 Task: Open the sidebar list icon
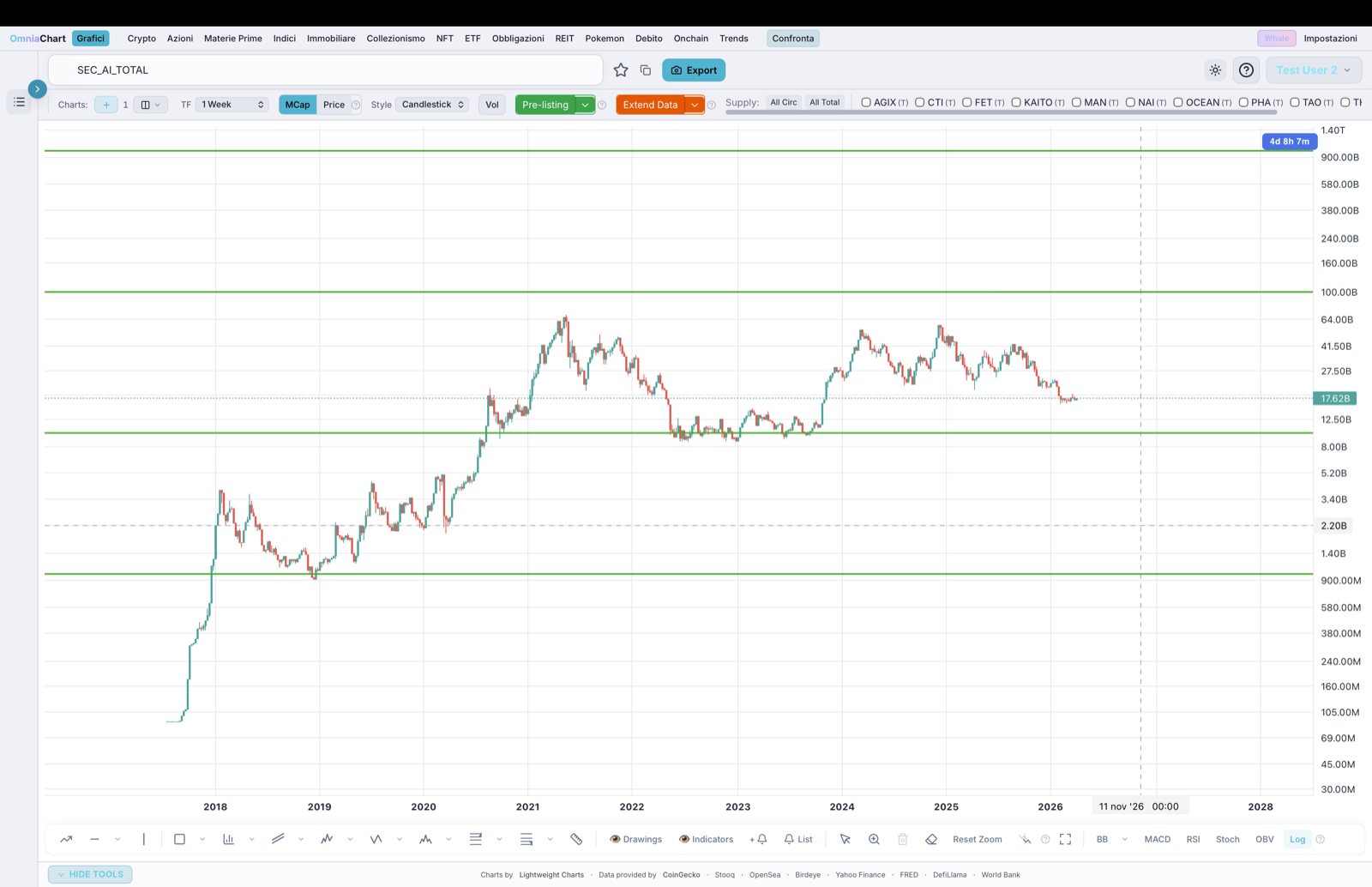click(x=19, y=102)
